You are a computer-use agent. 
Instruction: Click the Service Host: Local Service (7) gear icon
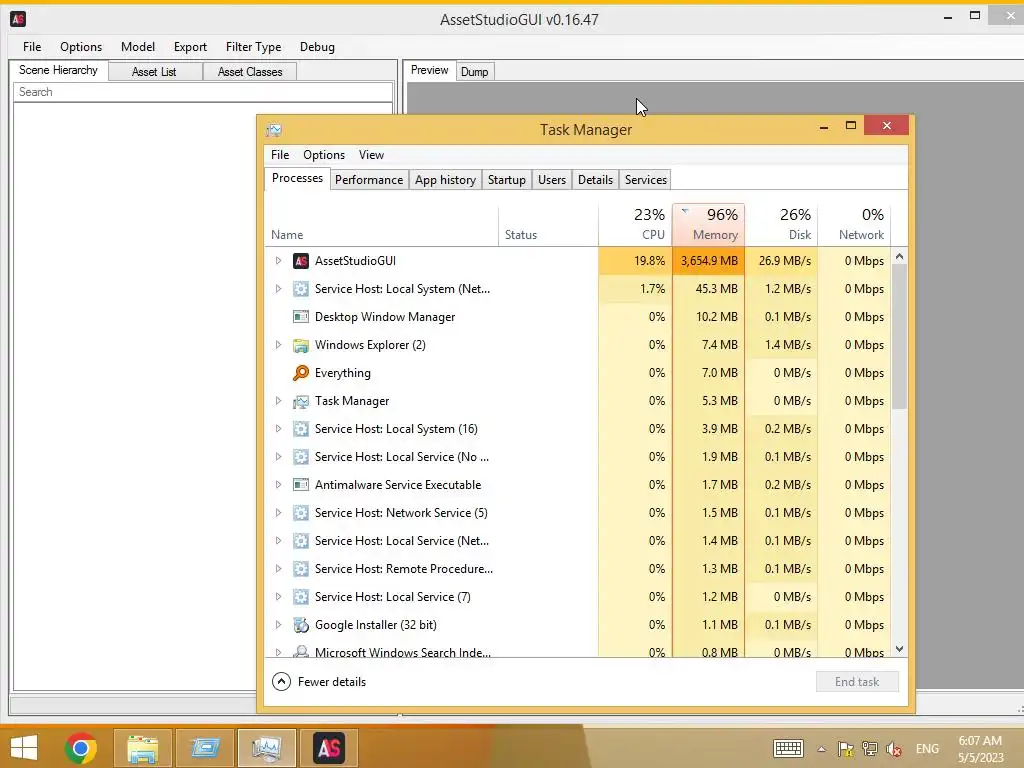[x=300, y=597]
